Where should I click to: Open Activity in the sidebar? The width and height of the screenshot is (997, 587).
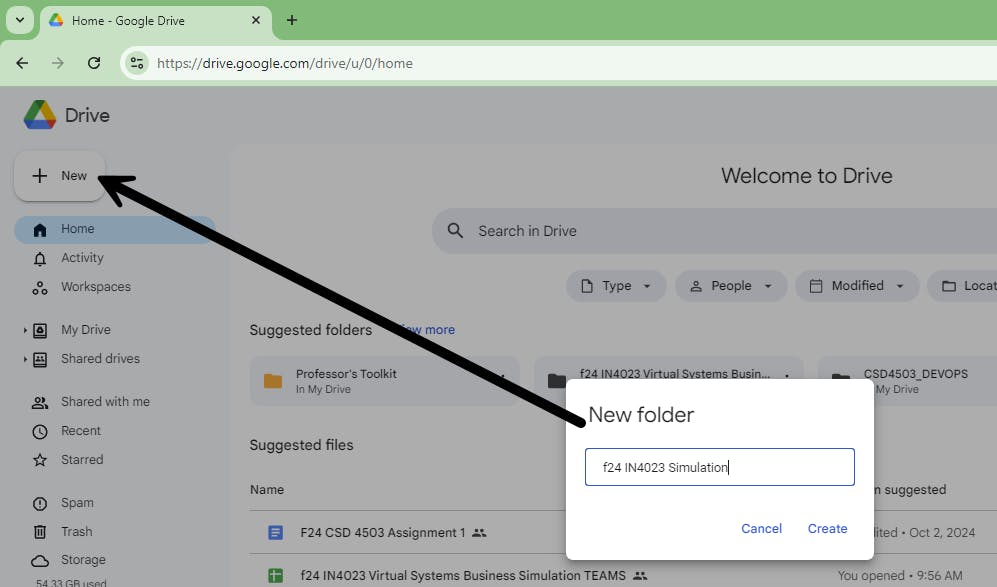(x=82, y=258)
